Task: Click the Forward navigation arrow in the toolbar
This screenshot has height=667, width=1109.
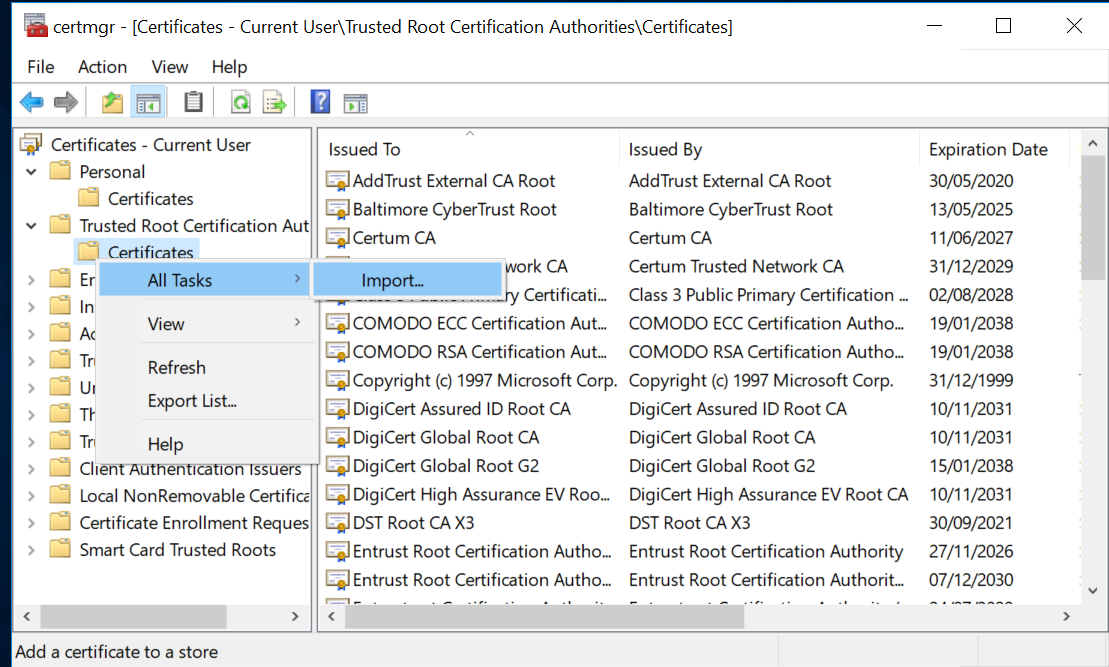Action: 63,101
